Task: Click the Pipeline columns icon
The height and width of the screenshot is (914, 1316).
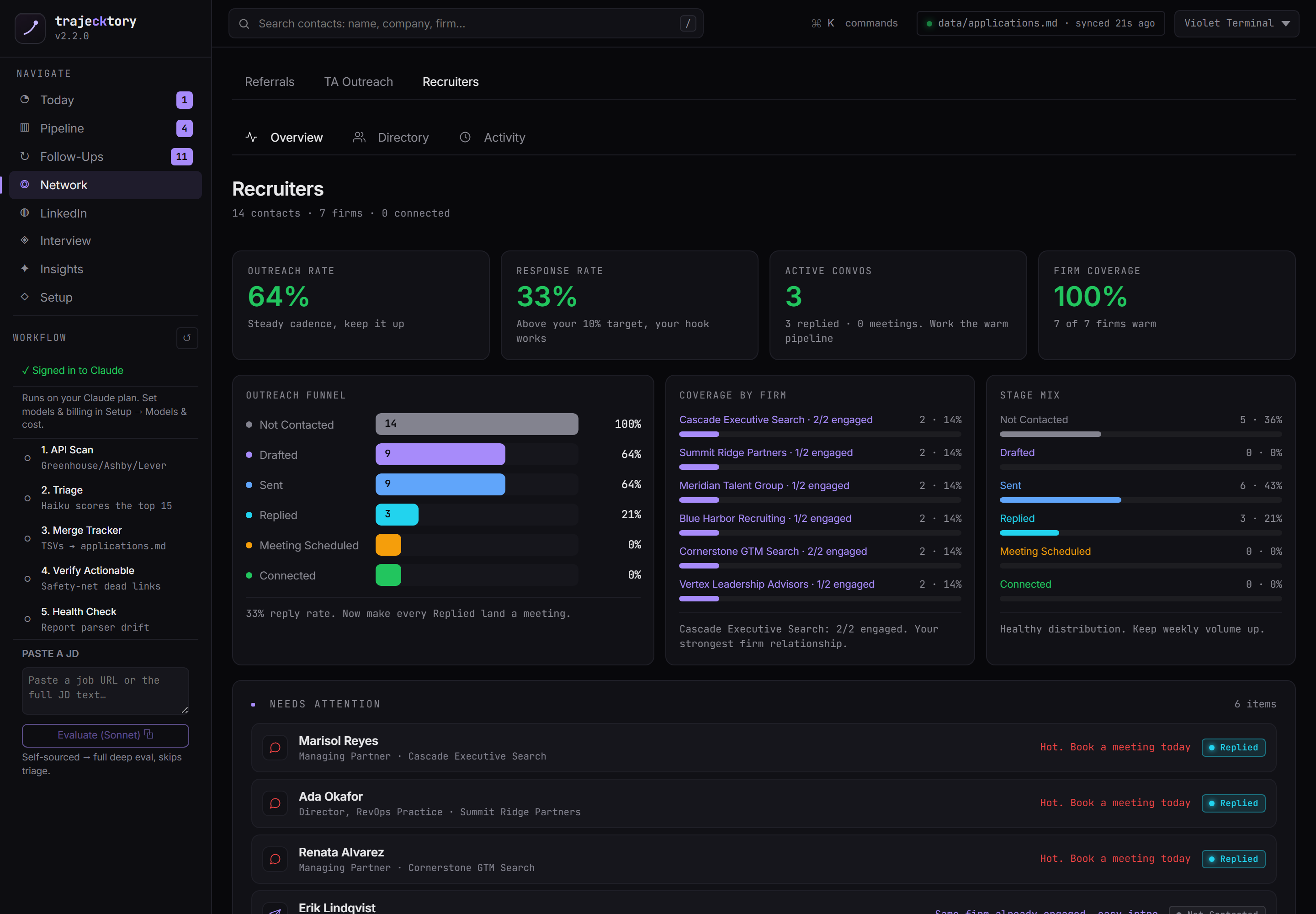Action: tap(25, 128)
